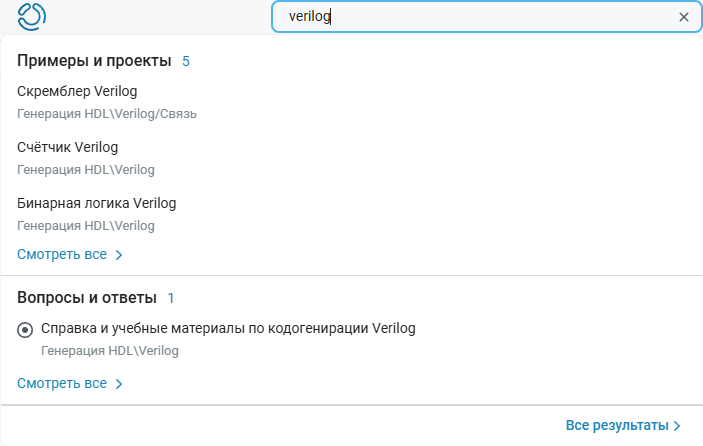The image size is (703, 446).
Task: Click the result count 1 beside Вопросы и ответы
Action: point(171,298)
